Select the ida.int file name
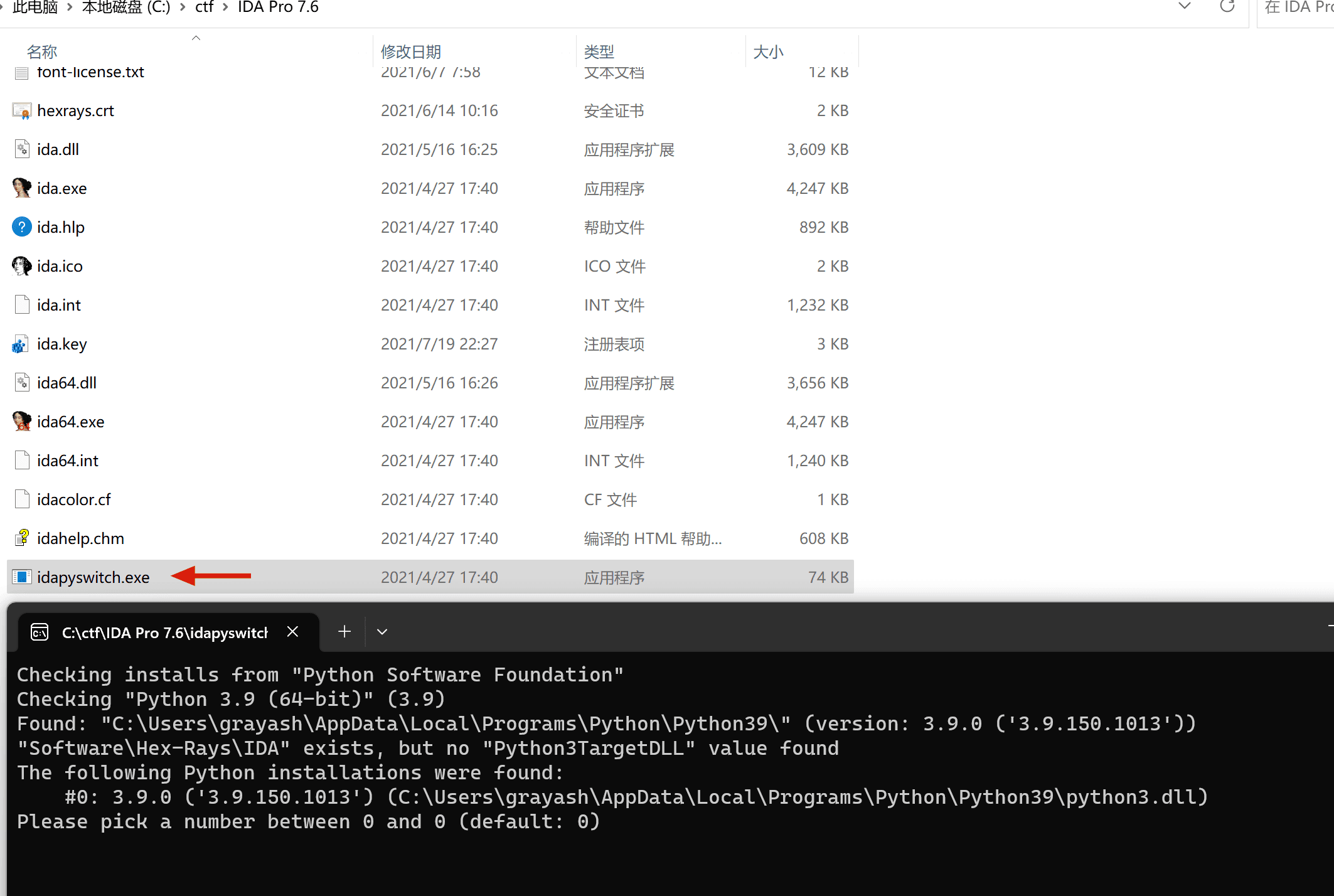 tap(59, 306)
